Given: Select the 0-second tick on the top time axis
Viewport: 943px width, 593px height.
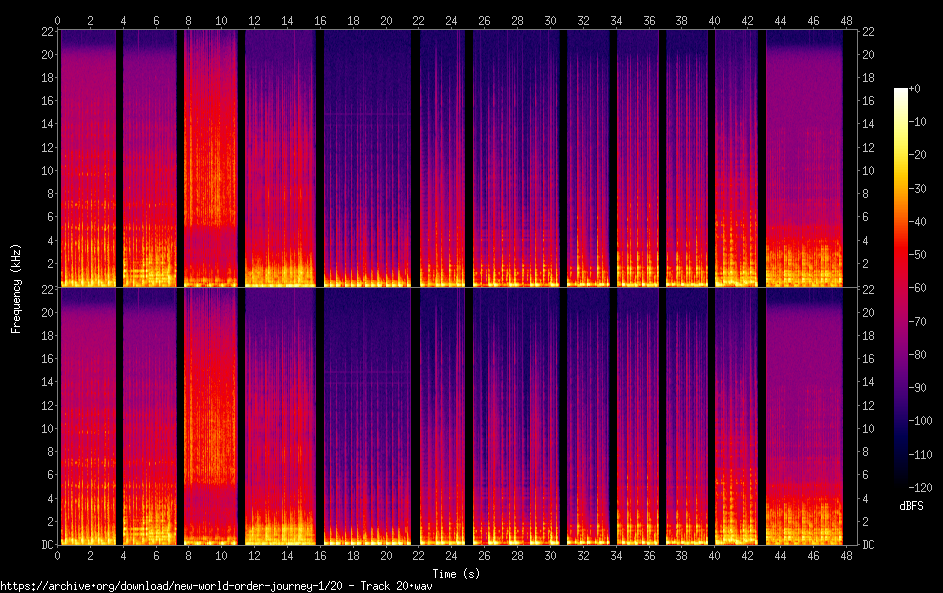Looking at the screenshot, I should tap(58, 20).
